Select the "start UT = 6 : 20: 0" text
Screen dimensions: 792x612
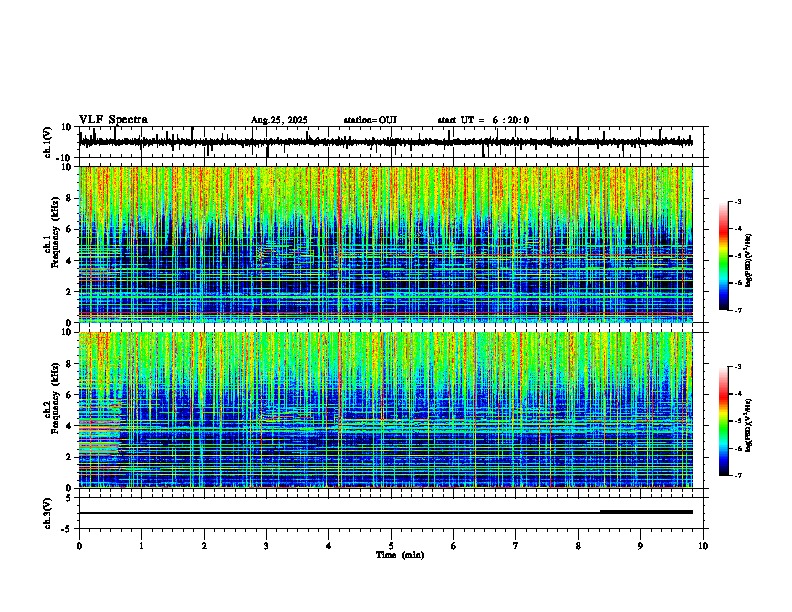point(483,120)
